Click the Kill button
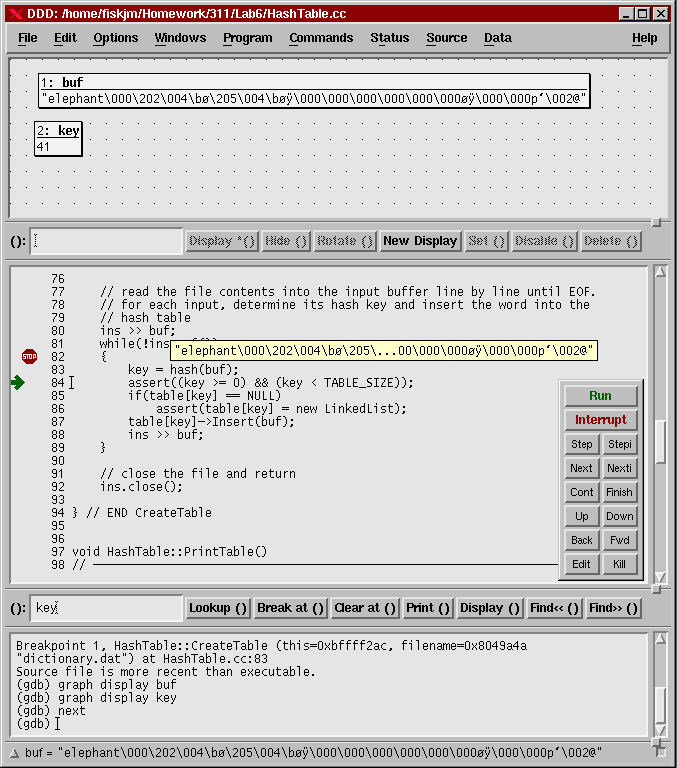Image resolution: width=677 pixels, height=768 pixels. click(x=619, y=564)
